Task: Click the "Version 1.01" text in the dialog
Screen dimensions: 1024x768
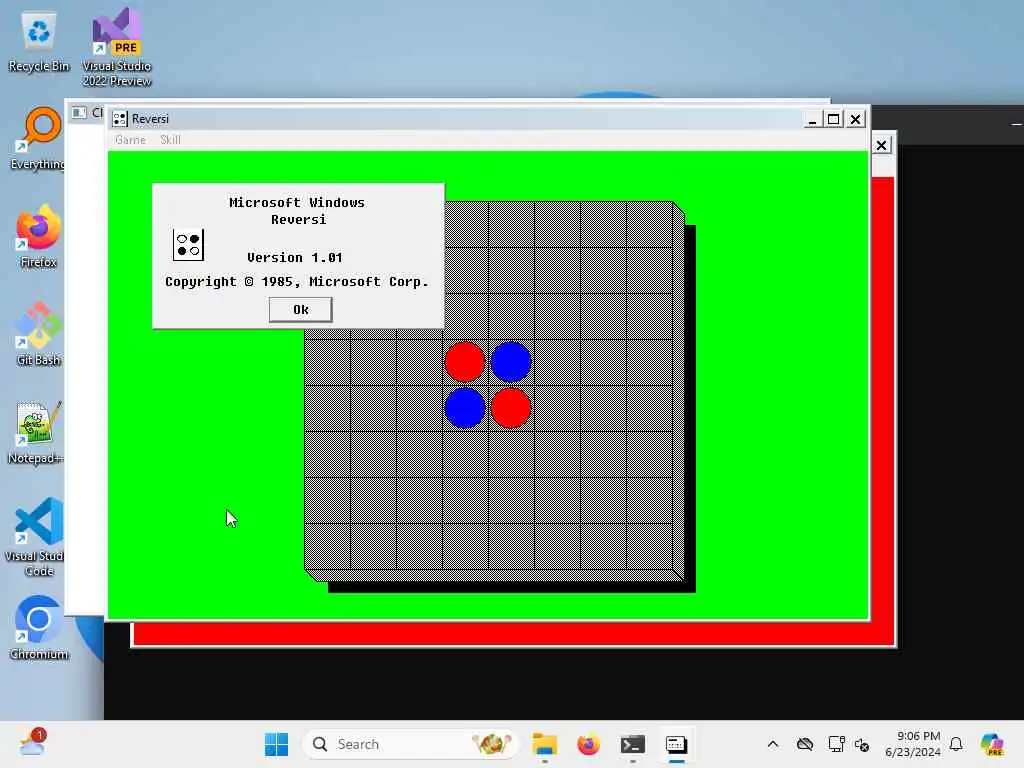Action: click(x=295, y=257)
